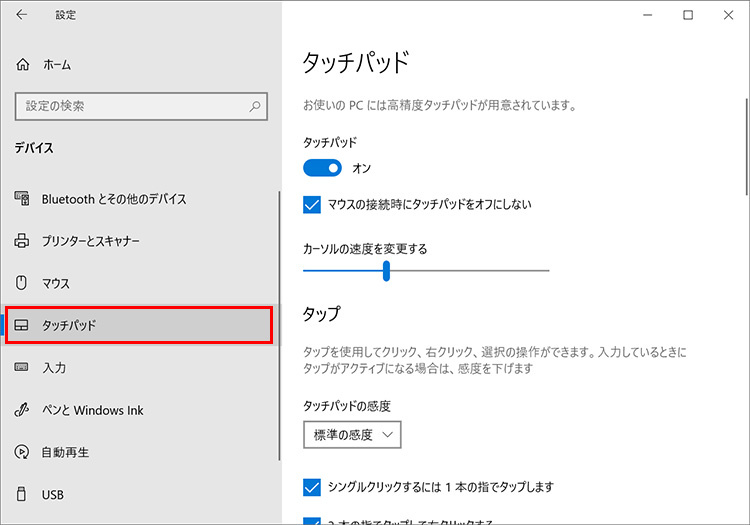The height and width of the screenshot is (525, 750).
Task: Click the Home (ホーム) house icon
Action: (23, 64)
